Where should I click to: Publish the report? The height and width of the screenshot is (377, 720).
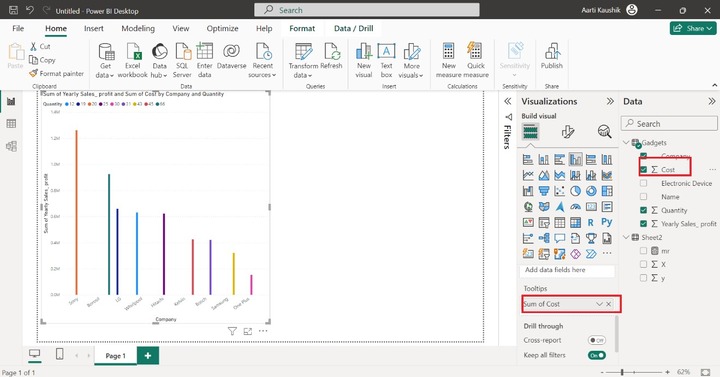(x=551, y=56)
